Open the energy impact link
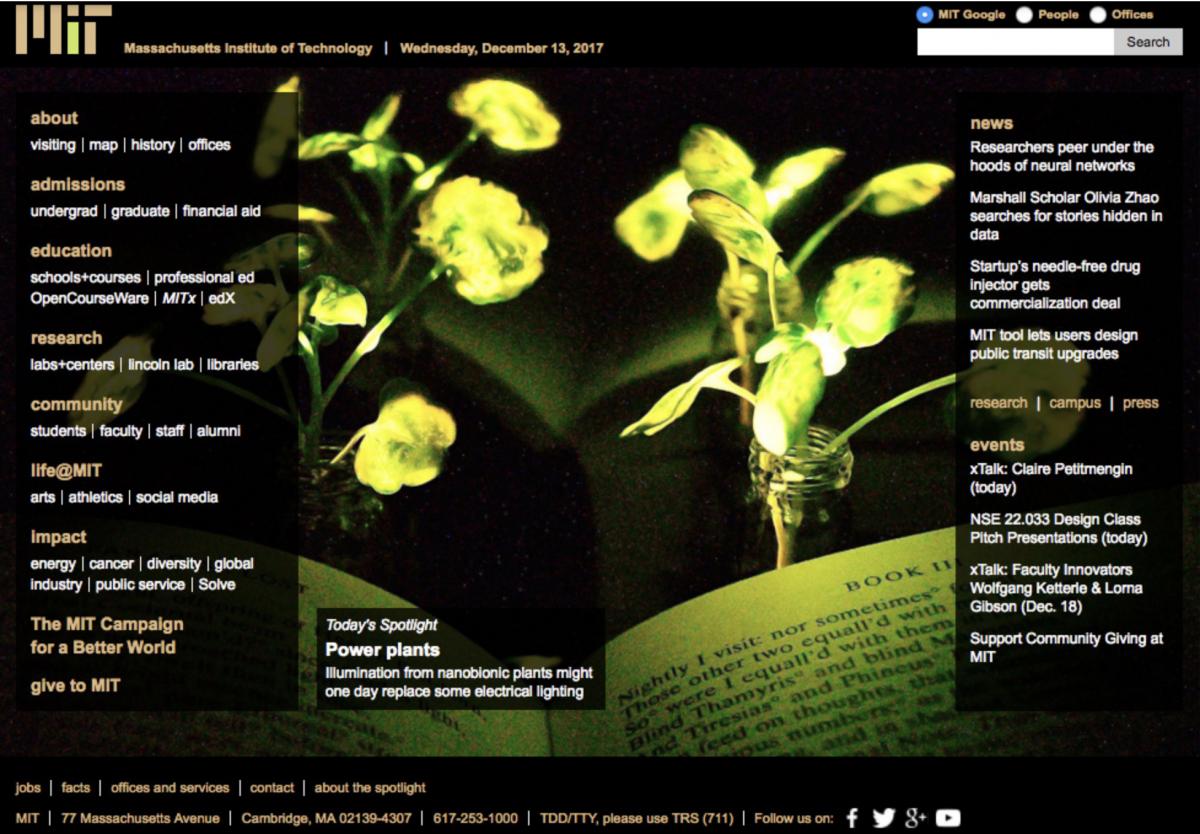The height and width of the screenshot is (834, 1200). point(53,564)
